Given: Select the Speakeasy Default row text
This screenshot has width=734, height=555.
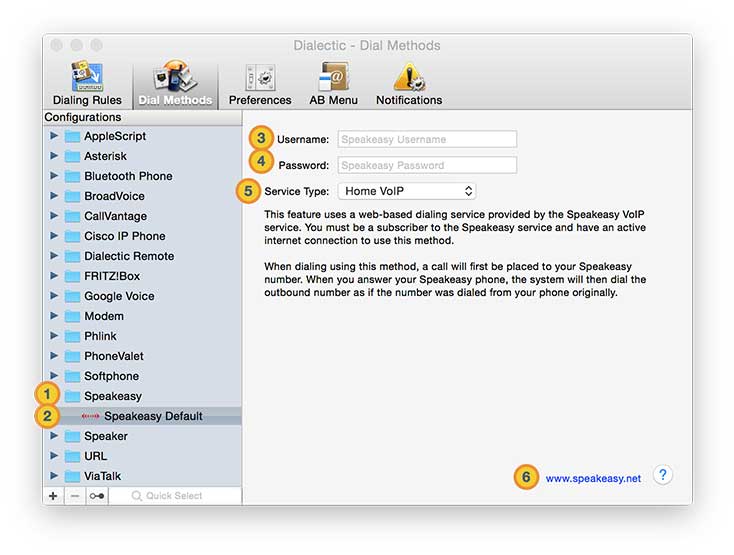Looking at the screenshot, I should click(x=153, y=416).
